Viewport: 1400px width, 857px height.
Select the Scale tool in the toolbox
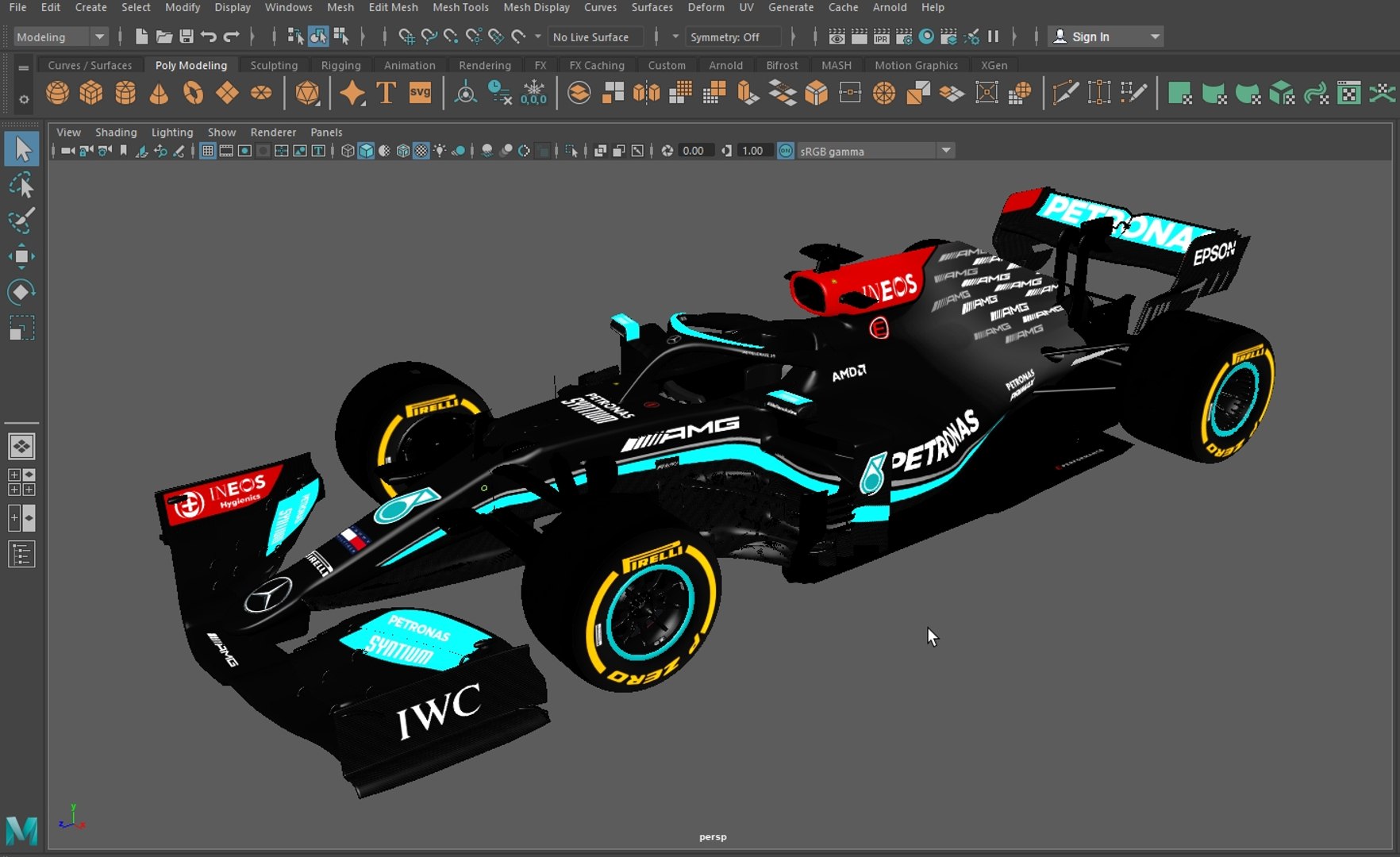21,329
